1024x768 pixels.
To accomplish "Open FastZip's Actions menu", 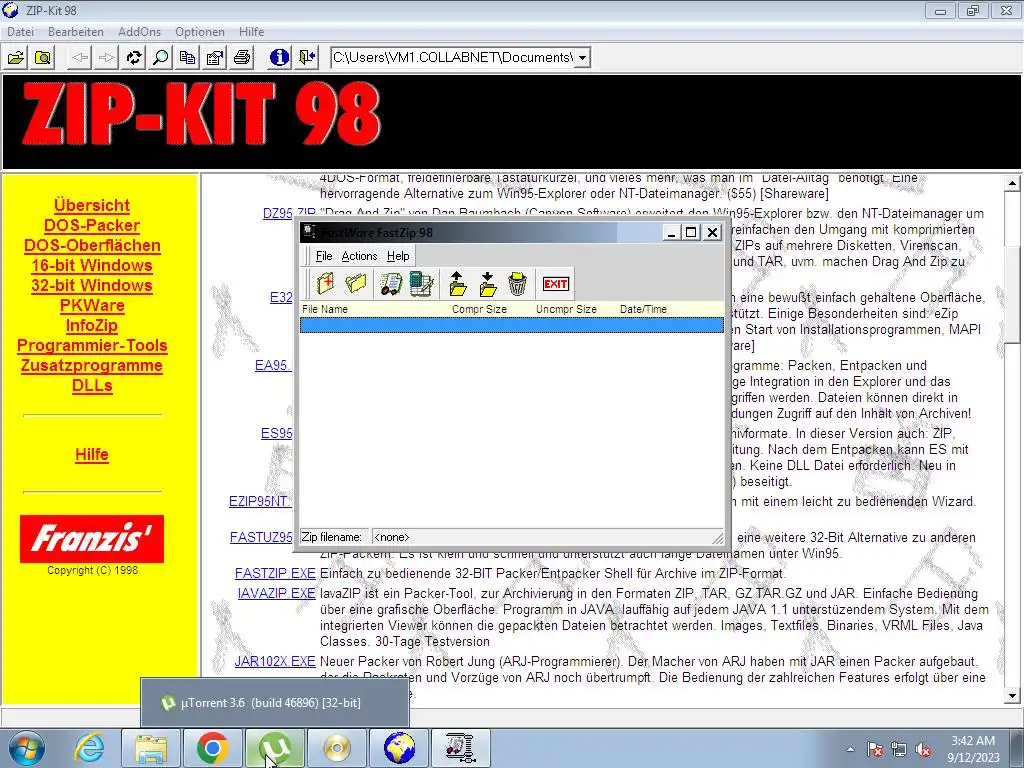I will coord(359,256).
